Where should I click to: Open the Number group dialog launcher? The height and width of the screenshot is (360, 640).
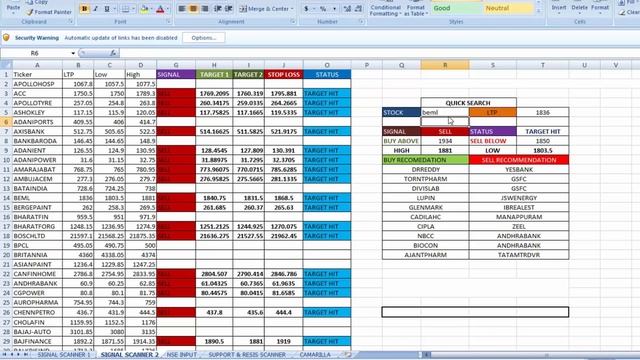pos(362,21)
